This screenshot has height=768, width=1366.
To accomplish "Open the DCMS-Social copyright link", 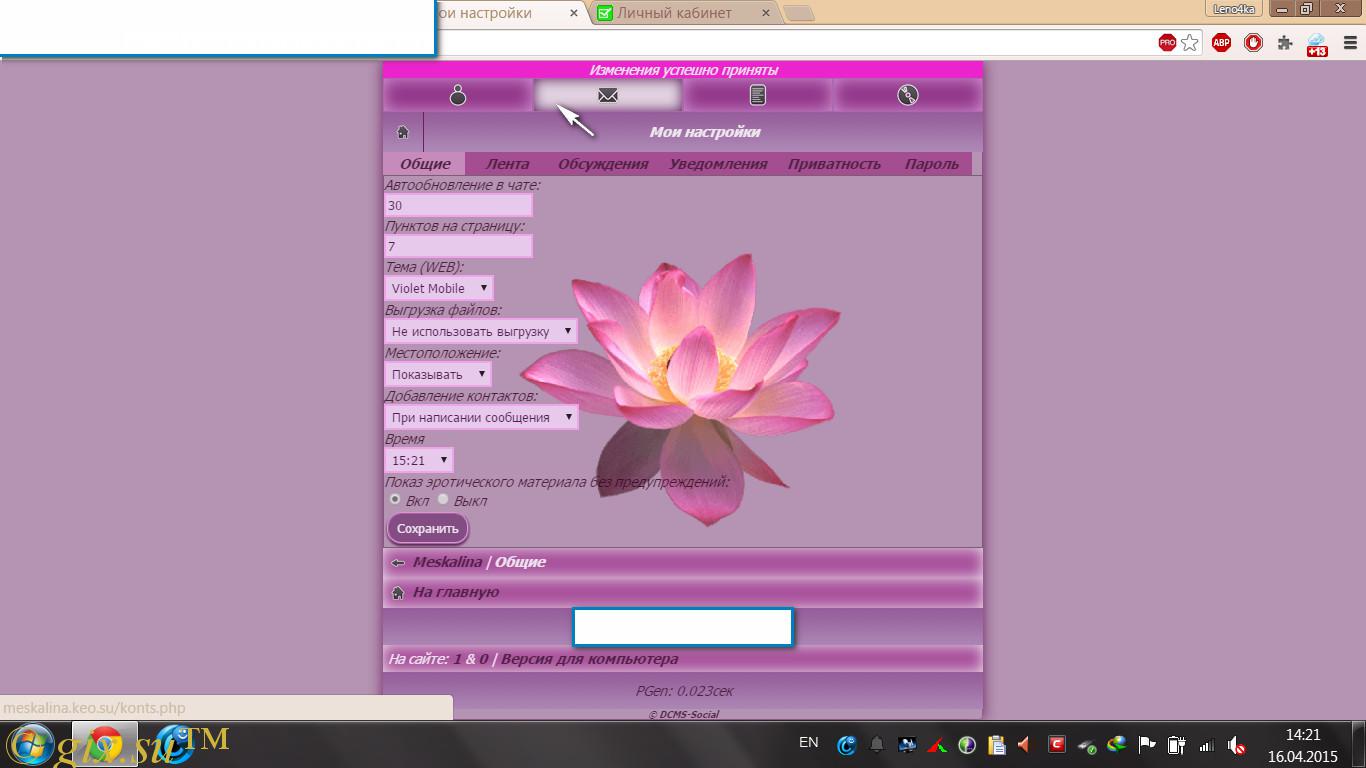I will [683, 714].
